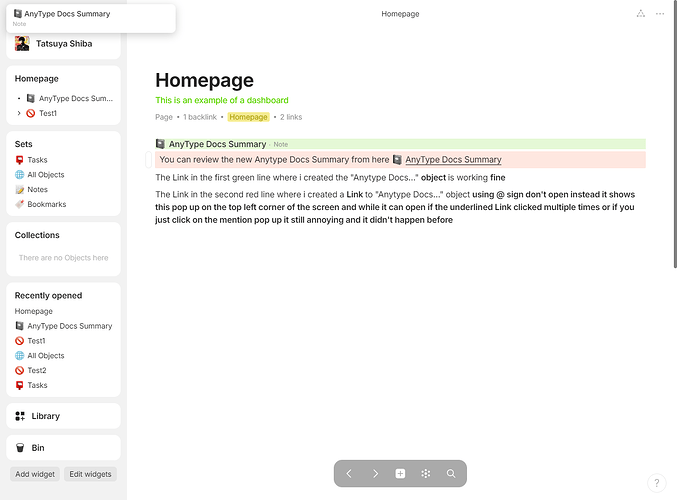Click the Tasks icon under Sets
The image size is (677, 500).
[x=19, y=160]
